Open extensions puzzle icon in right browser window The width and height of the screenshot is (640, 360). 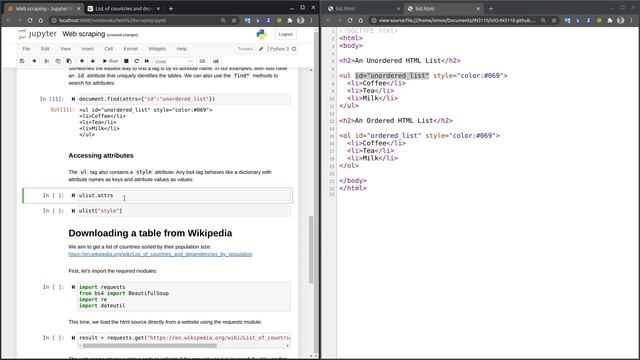point(610,20)
